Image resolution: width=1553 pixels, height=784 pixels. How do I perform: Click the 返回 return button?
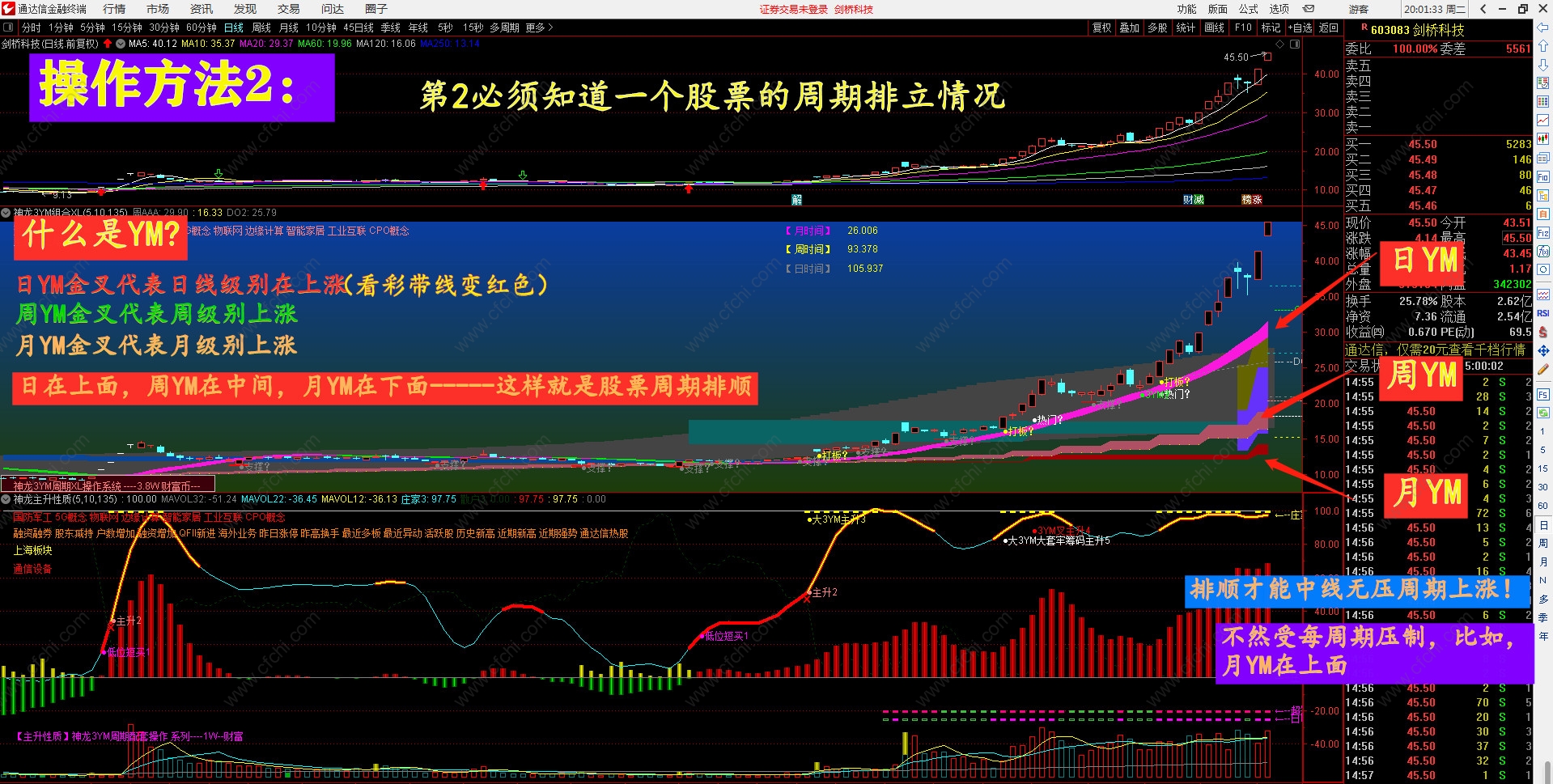tap(1329, 28)
